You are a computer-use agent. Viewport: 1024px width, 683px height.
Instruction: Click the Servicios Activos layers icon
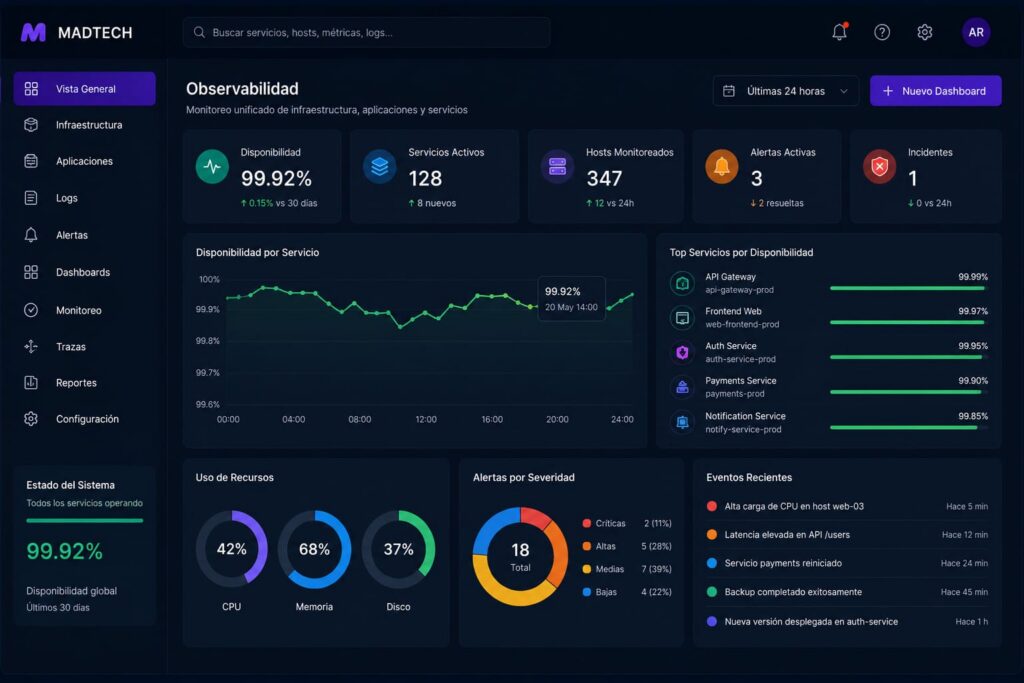379,167
